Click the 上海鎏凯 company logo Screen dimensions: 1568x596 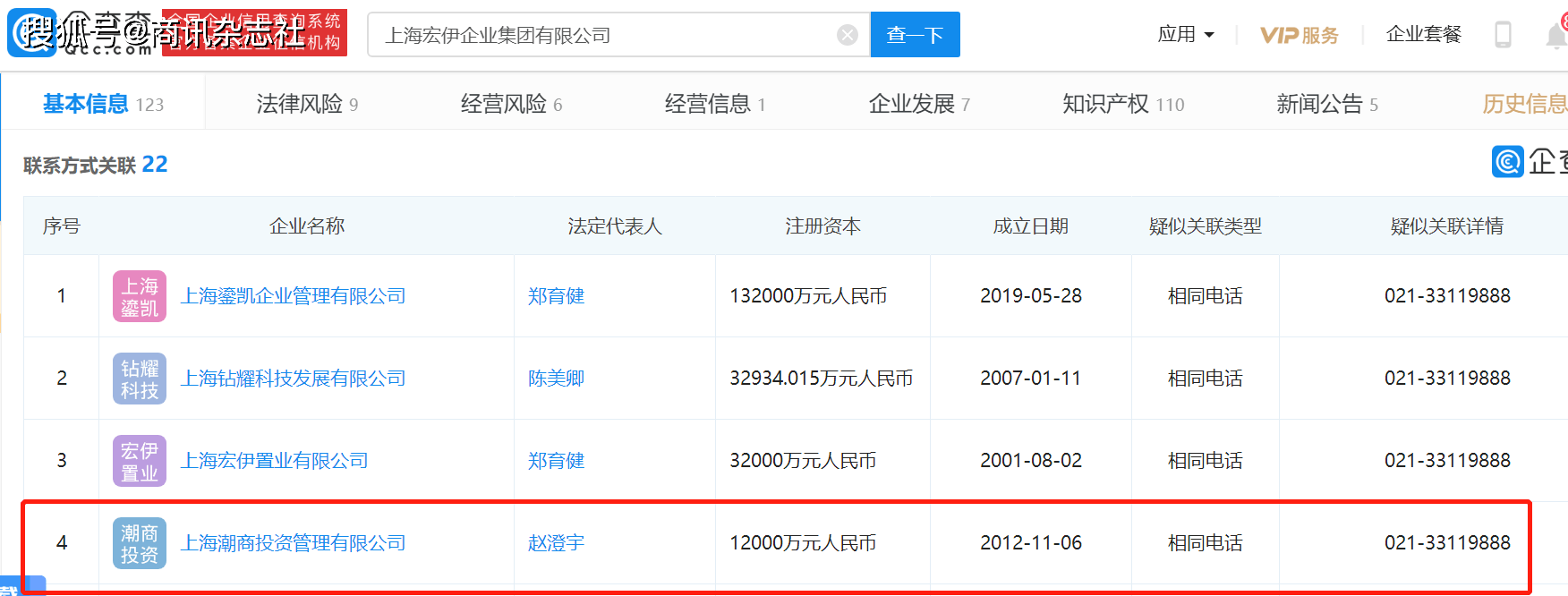(140, 296)
